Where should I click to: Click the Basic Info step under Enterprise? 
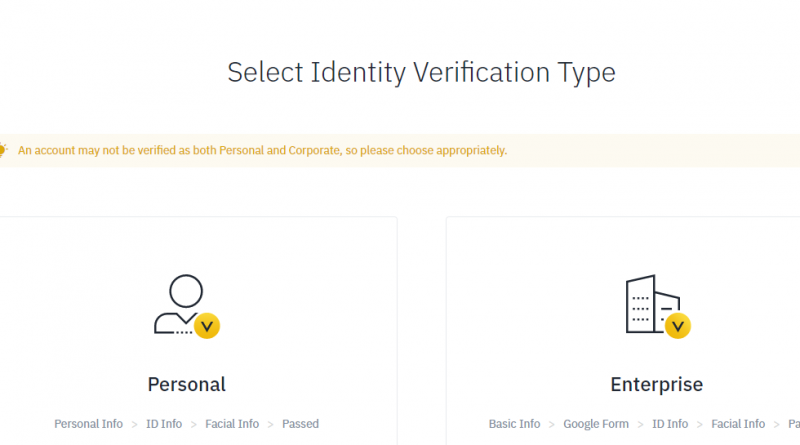click(514, 424)
